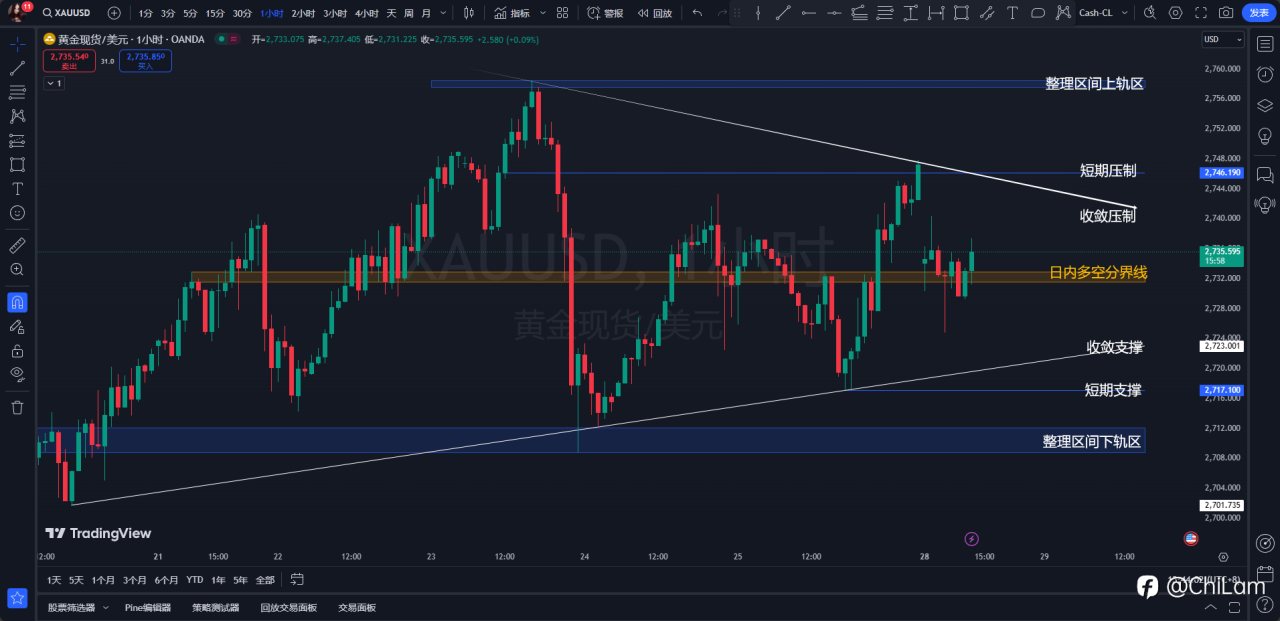Click the blue 发表 publish button
1280x621 pixels.
coord(1258,13)
